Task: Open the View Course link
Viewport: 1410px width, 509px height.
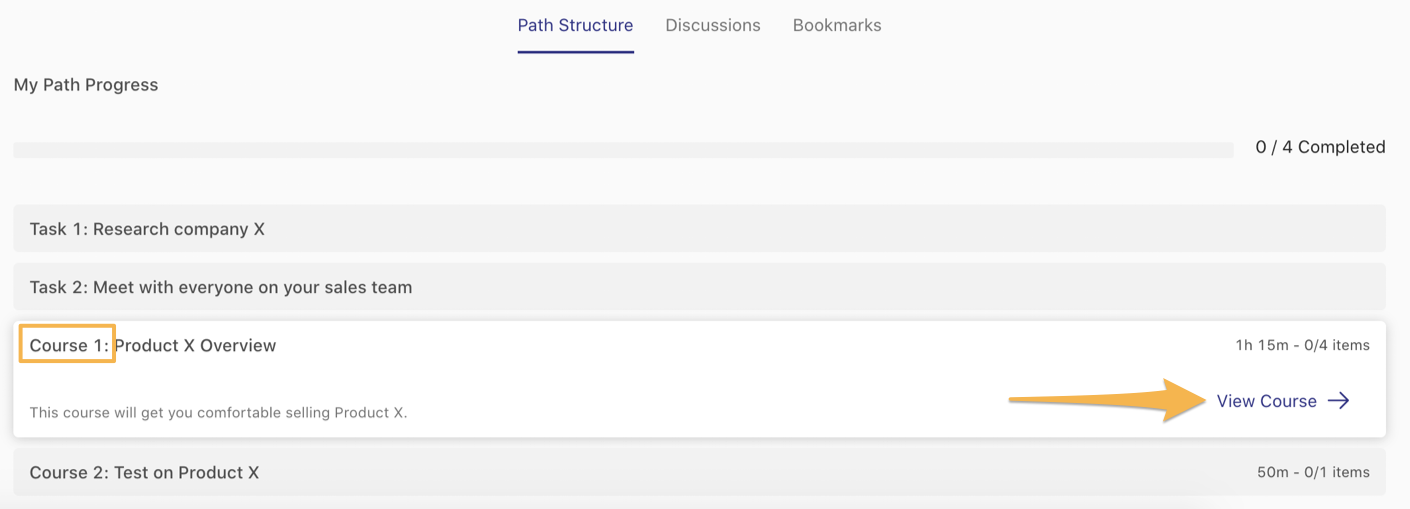Action: 1266,401
